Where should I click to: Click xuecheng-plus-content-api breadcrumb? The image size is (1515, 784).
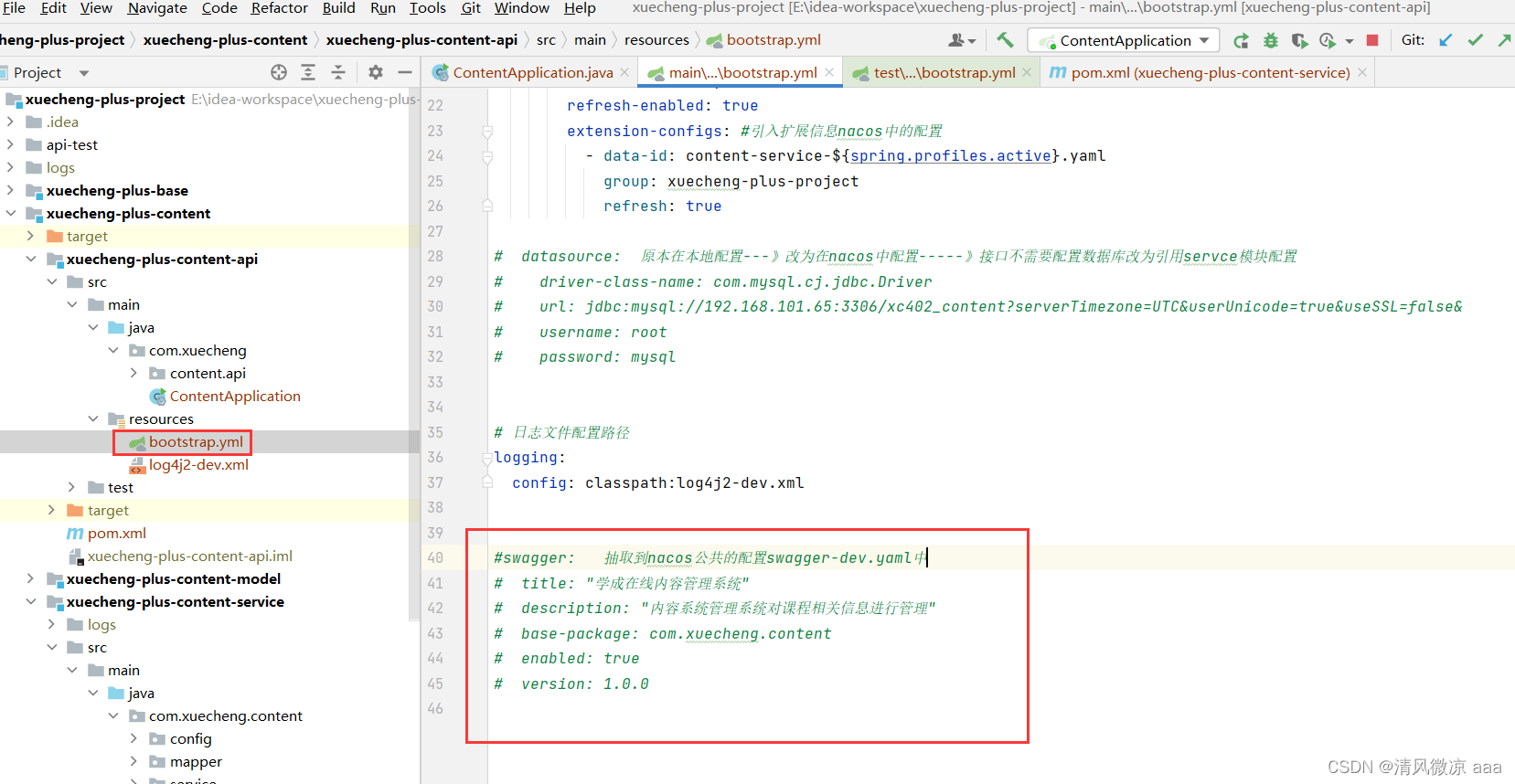[x=421, y=40]
